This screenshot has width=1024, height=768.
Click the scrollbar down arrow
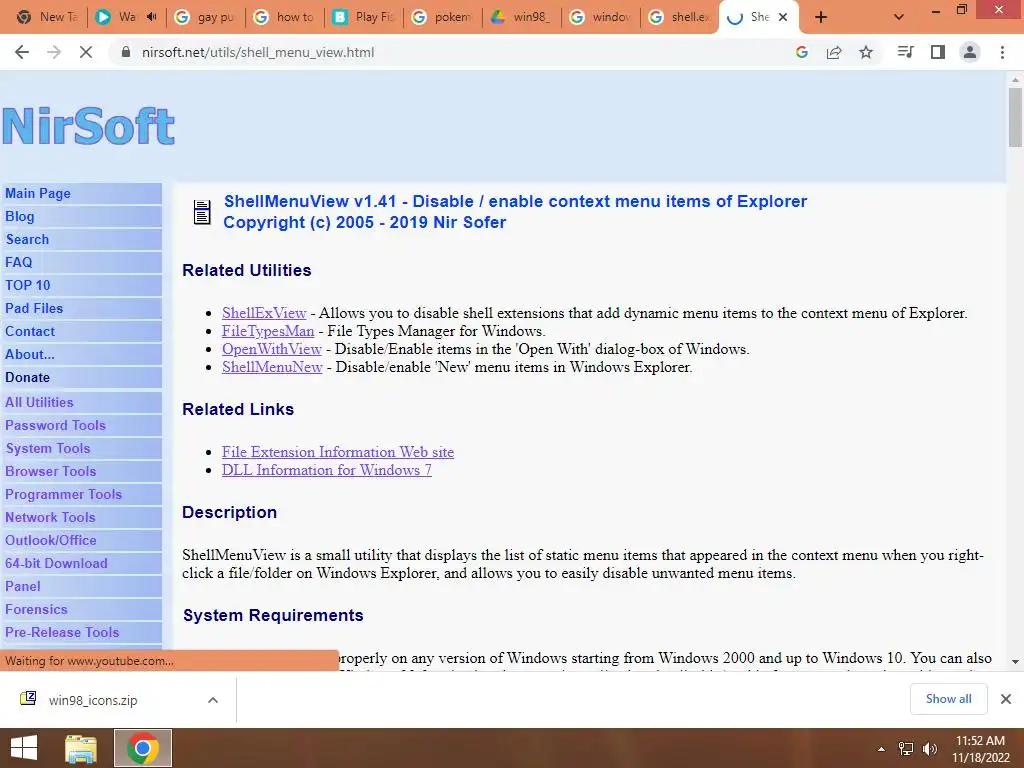pyautogui.click(x=1015, y=662)
